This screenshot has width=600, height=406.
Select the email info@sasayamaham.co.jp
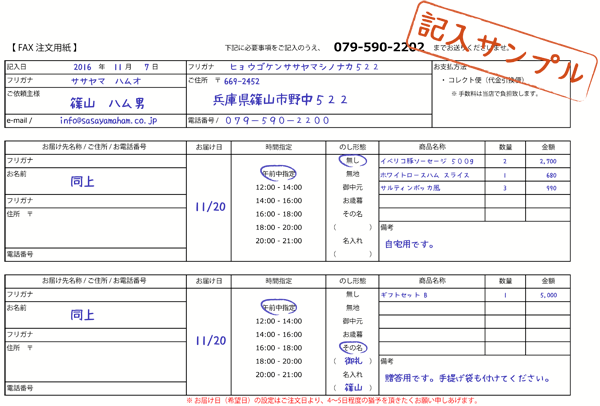[109, 121]
